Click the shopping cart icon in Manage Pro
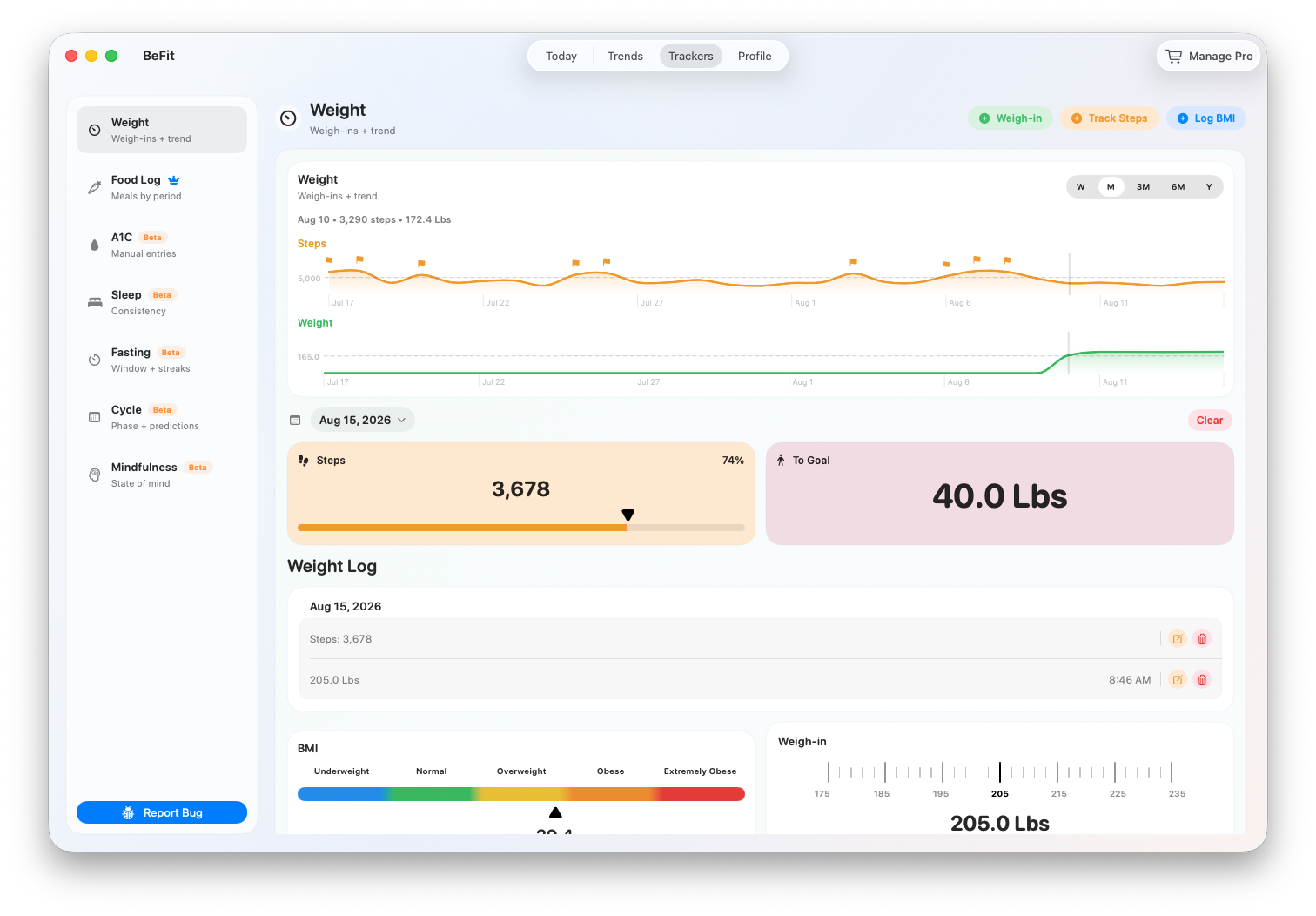Image resolution: width=1316 pixels, height=916 pixels. click(x=1174, y=56)
